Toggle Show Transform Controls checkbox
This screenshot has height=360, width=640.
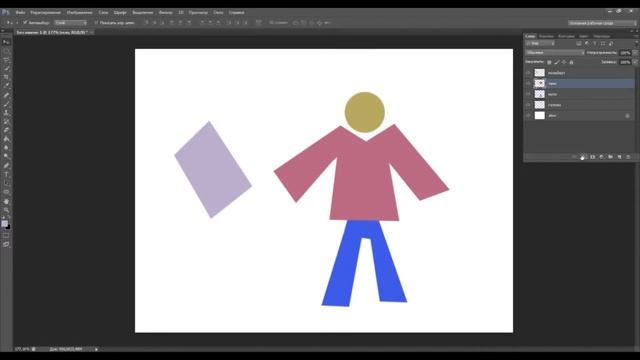click(96, 23)
